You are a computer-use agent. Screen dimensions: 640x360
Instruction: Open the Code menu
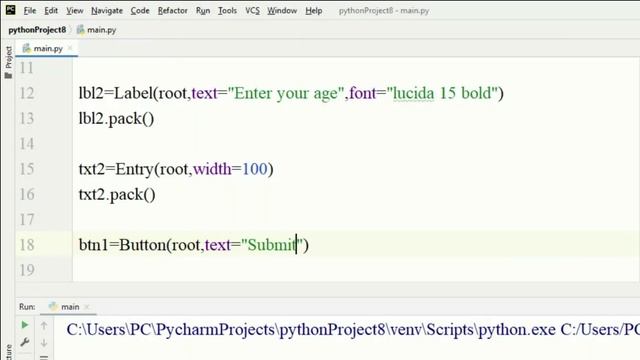click(x=140, y=11)
